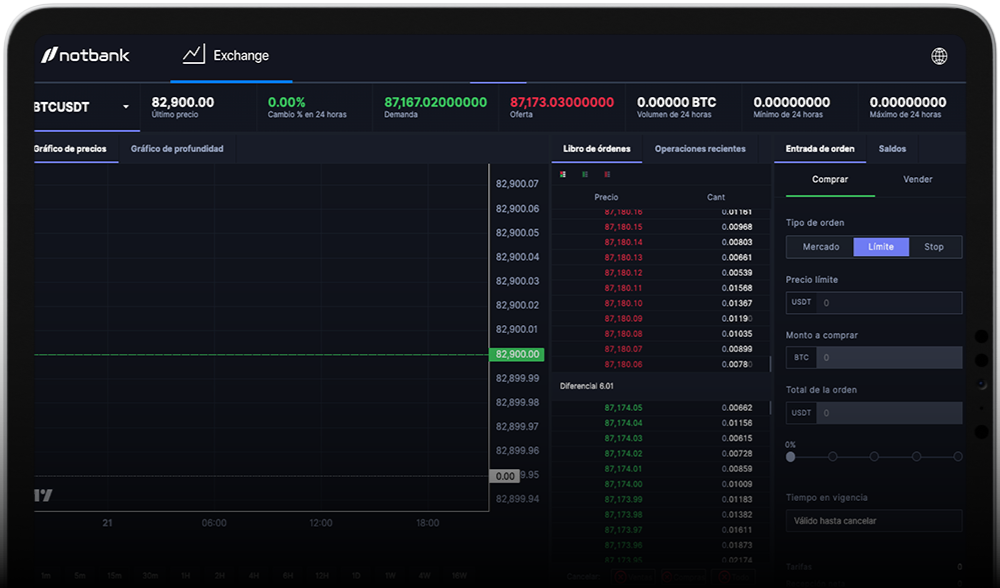Open the Operaciones recientes tab

click(x=701, y=148)
